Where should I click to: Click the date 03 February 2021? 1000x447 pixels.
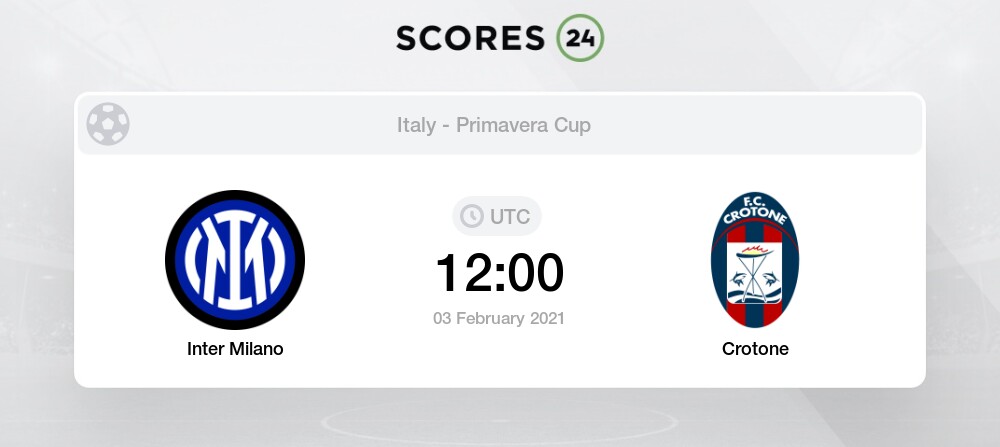pos(499,319)
